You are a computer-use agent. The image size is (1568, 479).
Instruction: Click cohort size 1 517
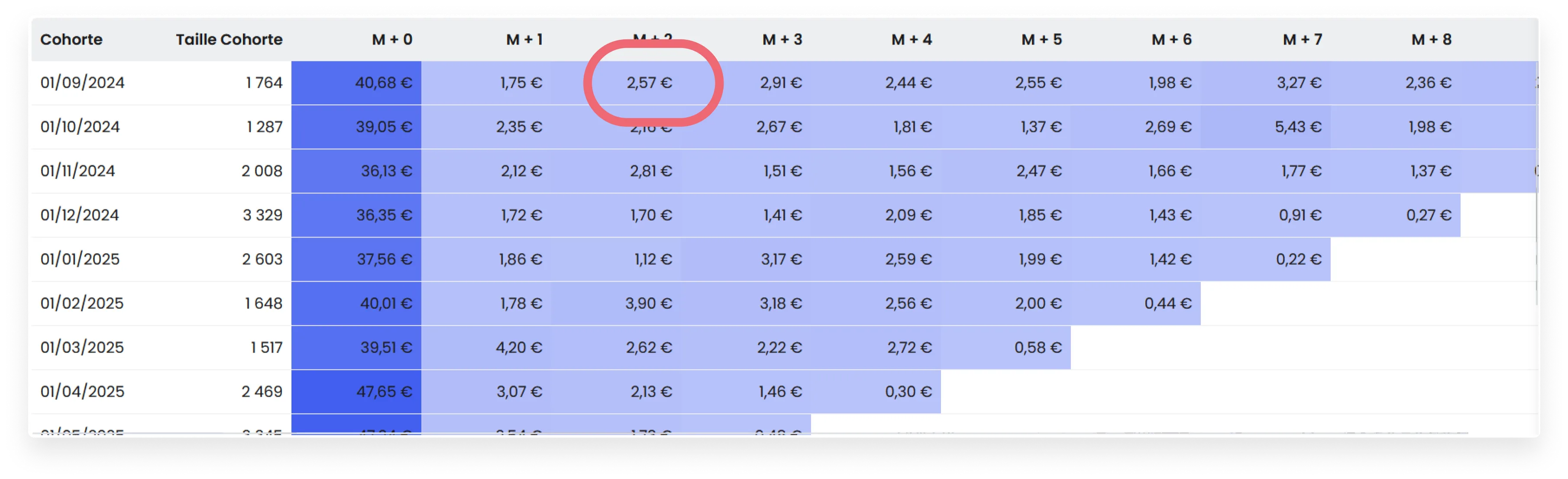pos(267,348)
